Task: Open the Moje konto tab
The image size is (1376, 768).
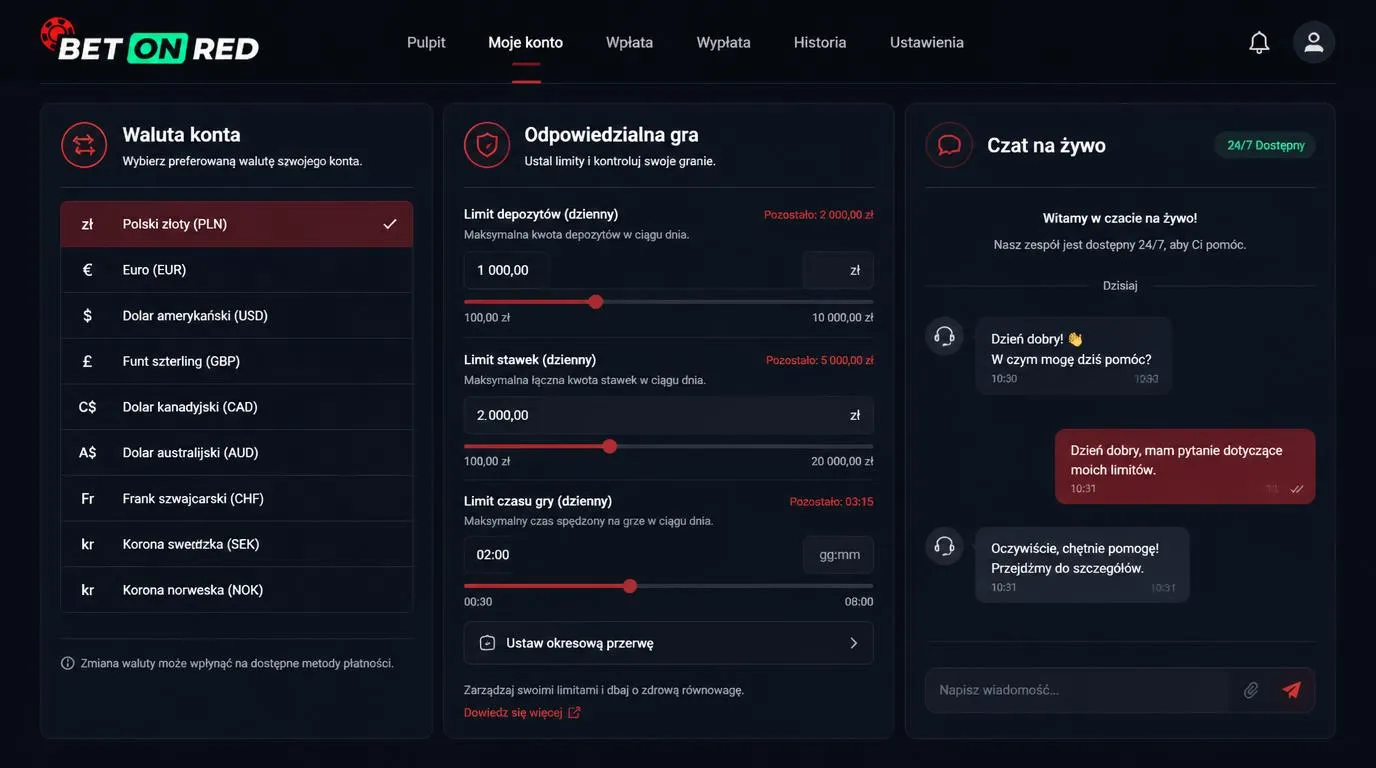Action: 526,42
